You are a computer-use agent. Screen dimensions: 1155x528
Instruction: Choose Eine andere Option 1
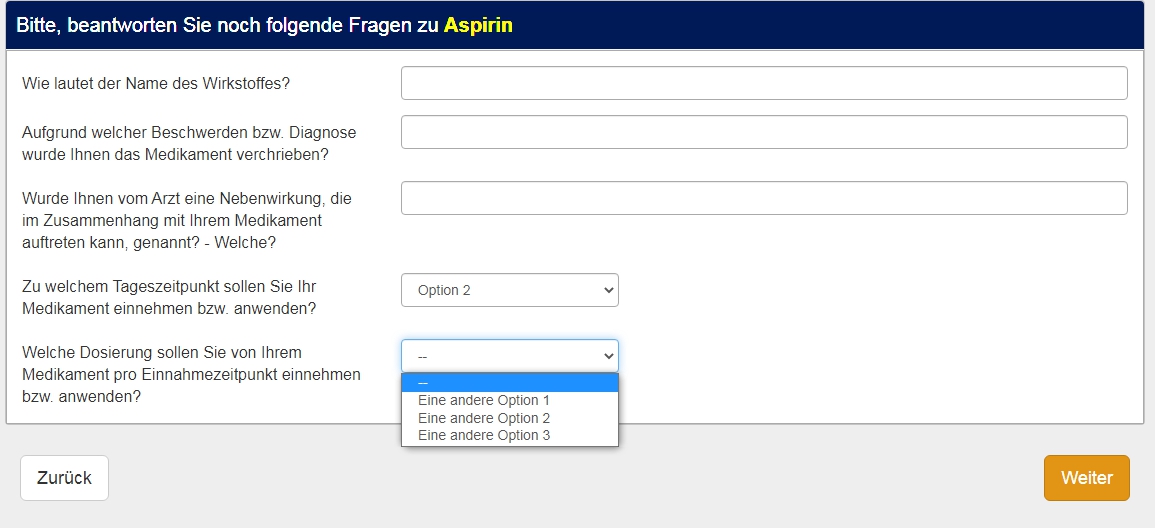510,401
